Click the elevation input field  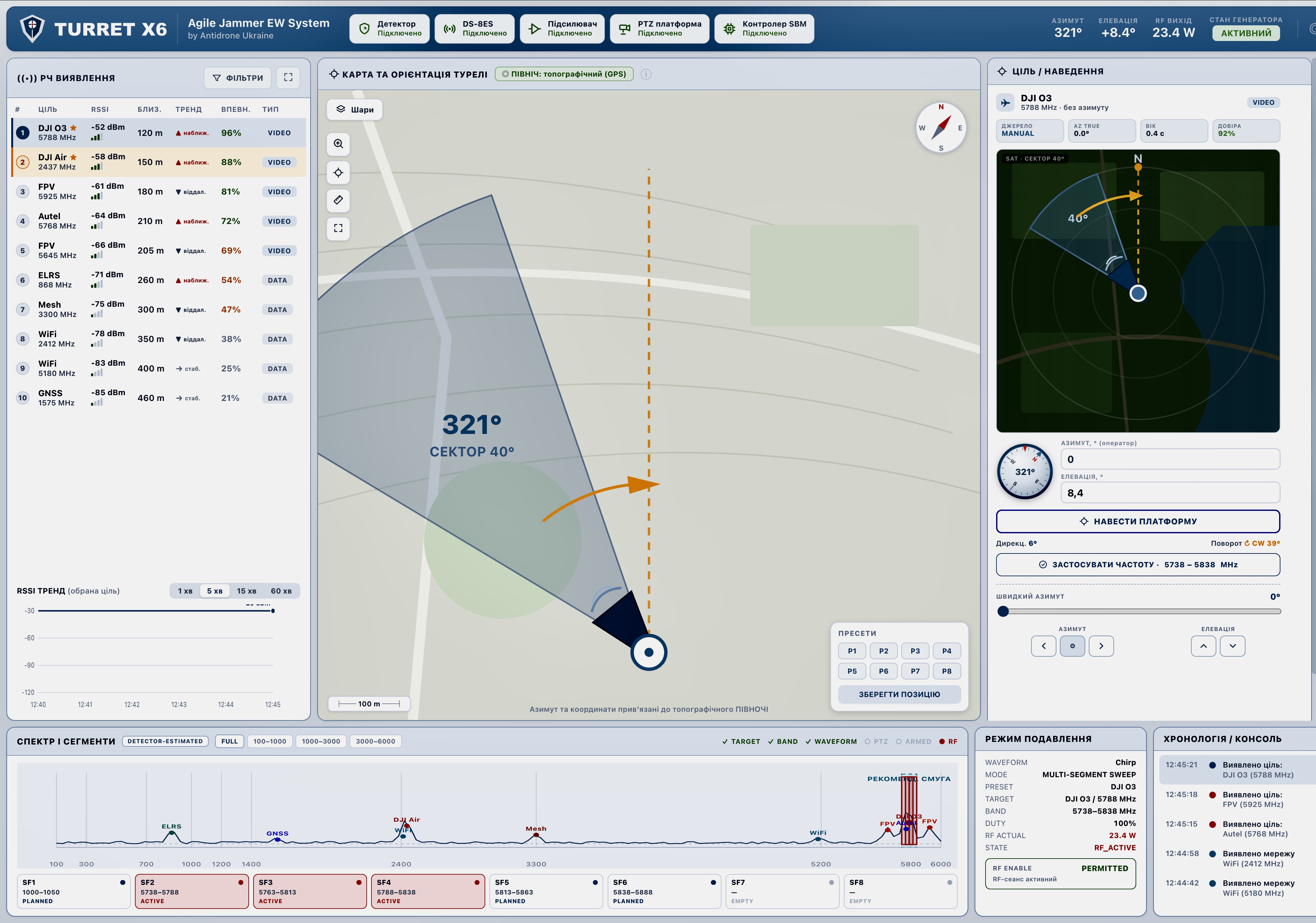[x=1170, y=493]
